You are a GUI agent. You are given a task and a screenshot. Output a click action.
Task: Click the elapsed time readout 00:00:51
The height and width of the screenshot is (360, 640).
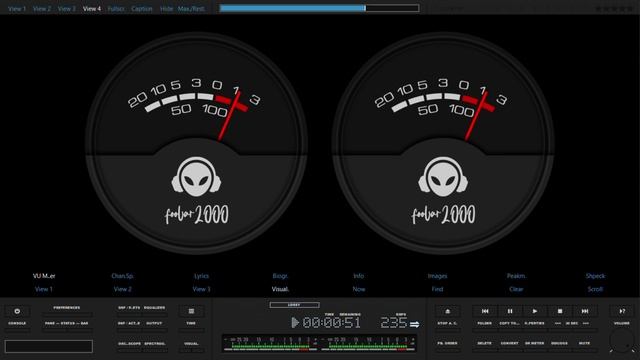coord(331,323)
